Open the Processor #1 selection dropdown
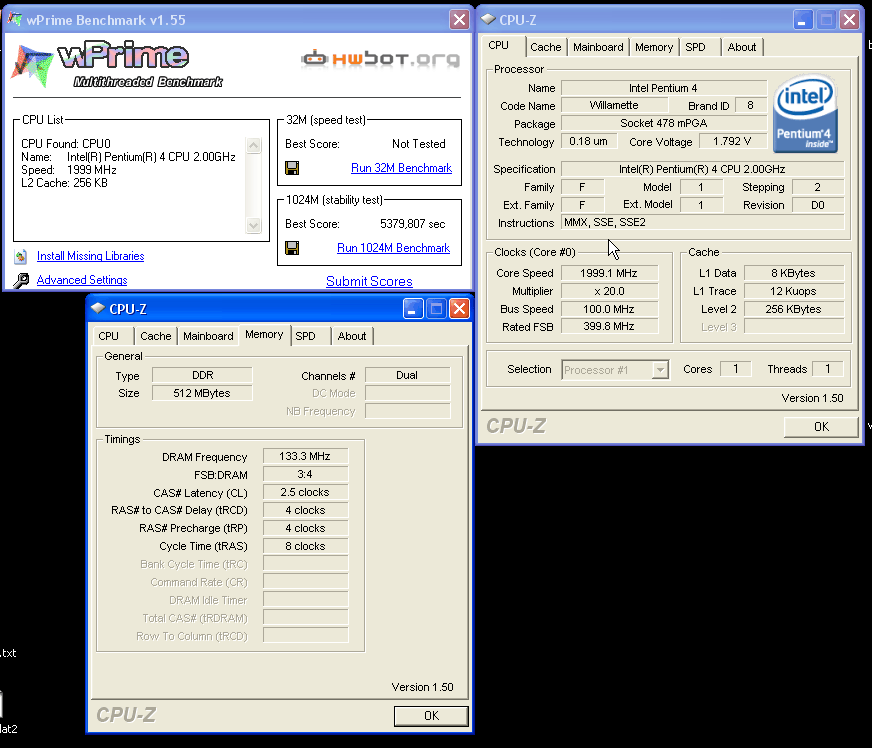The image size is (872, 748). 660,370
